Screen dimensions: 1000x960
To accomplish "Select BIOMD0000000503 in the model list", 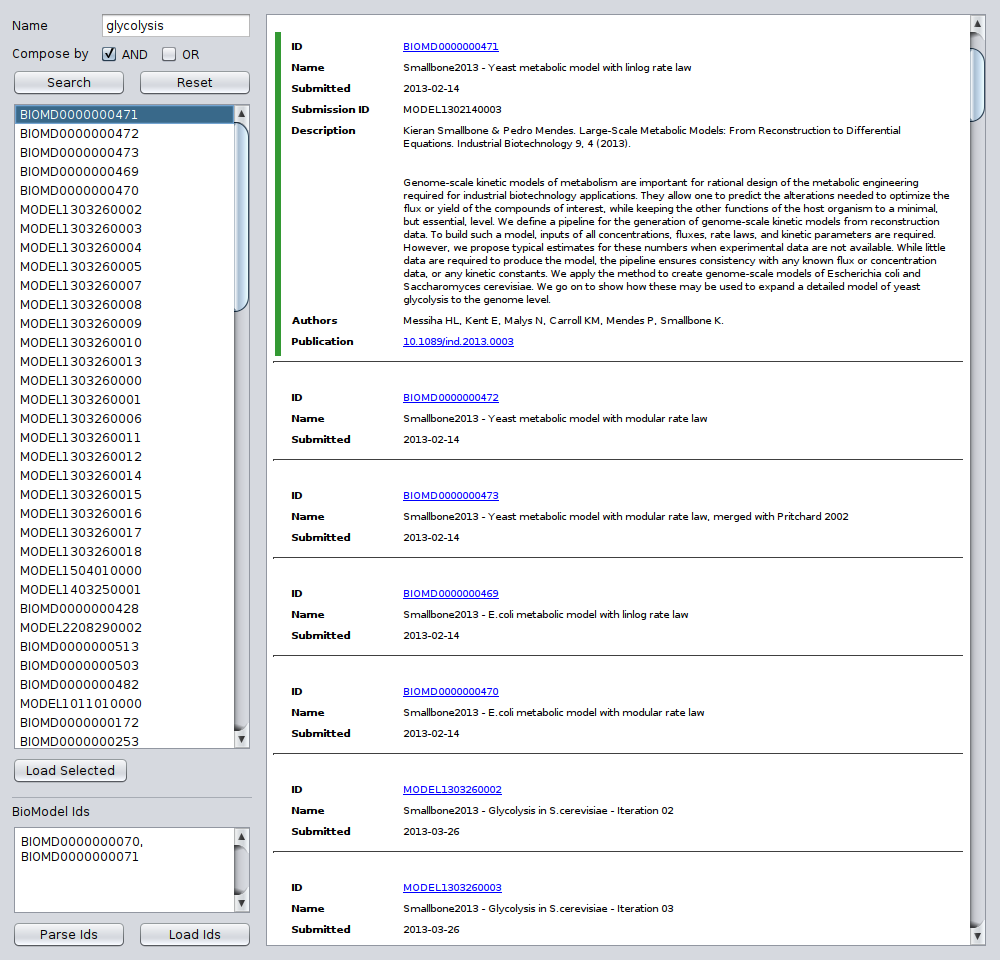I will 124,665.
